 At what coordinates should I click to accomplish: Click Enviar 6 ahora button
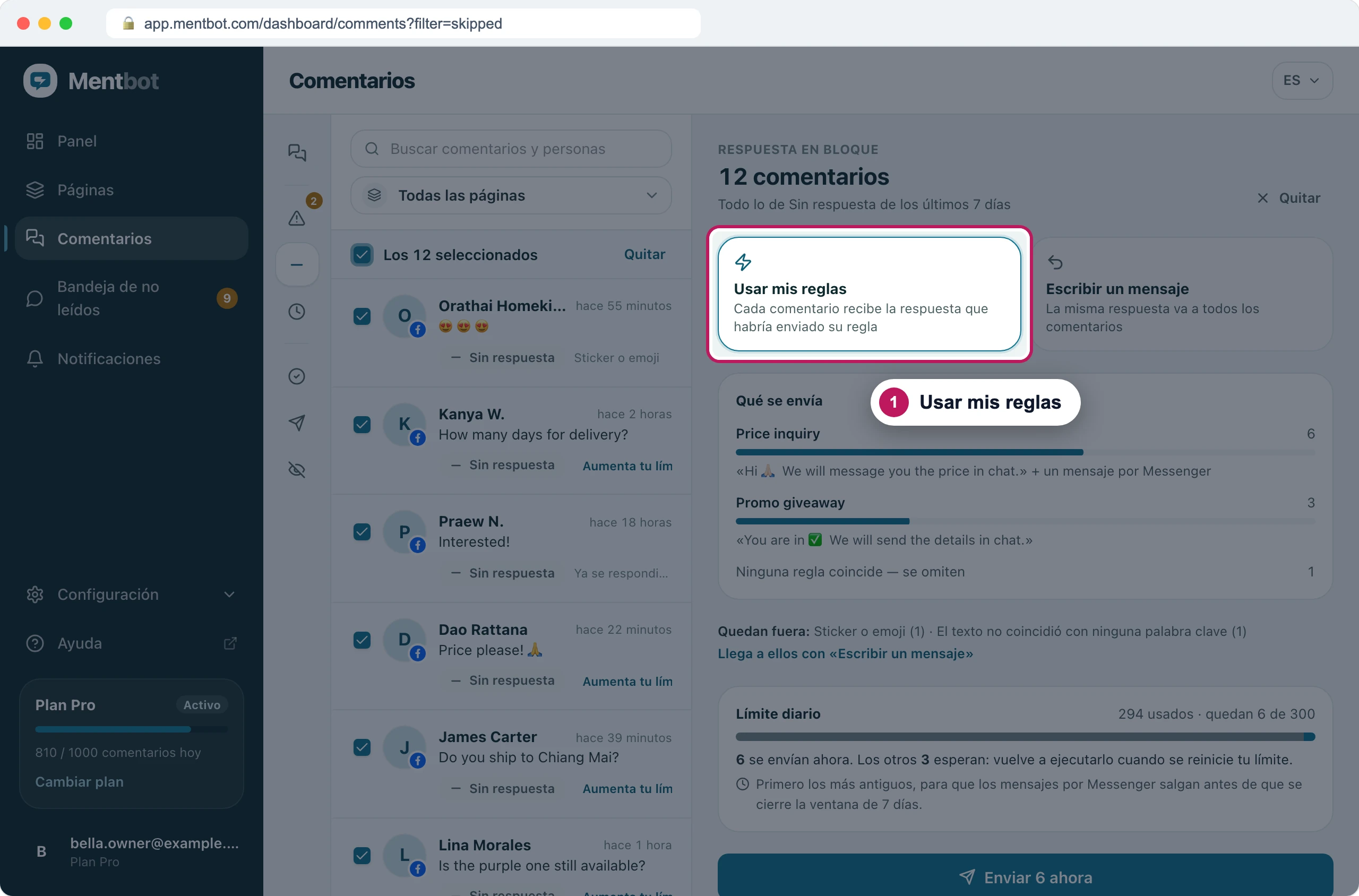coord(1025,876)
